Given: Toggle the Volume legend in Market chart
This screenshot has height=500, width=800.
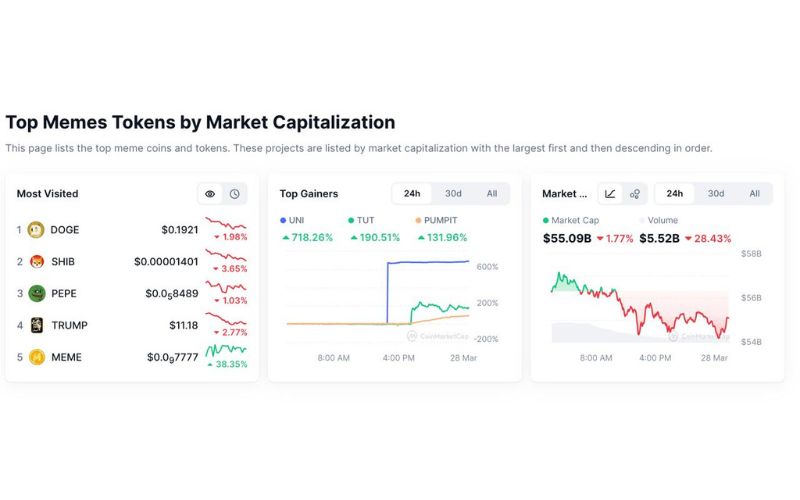Looking at the screenshot, I should tap(661, 220).
